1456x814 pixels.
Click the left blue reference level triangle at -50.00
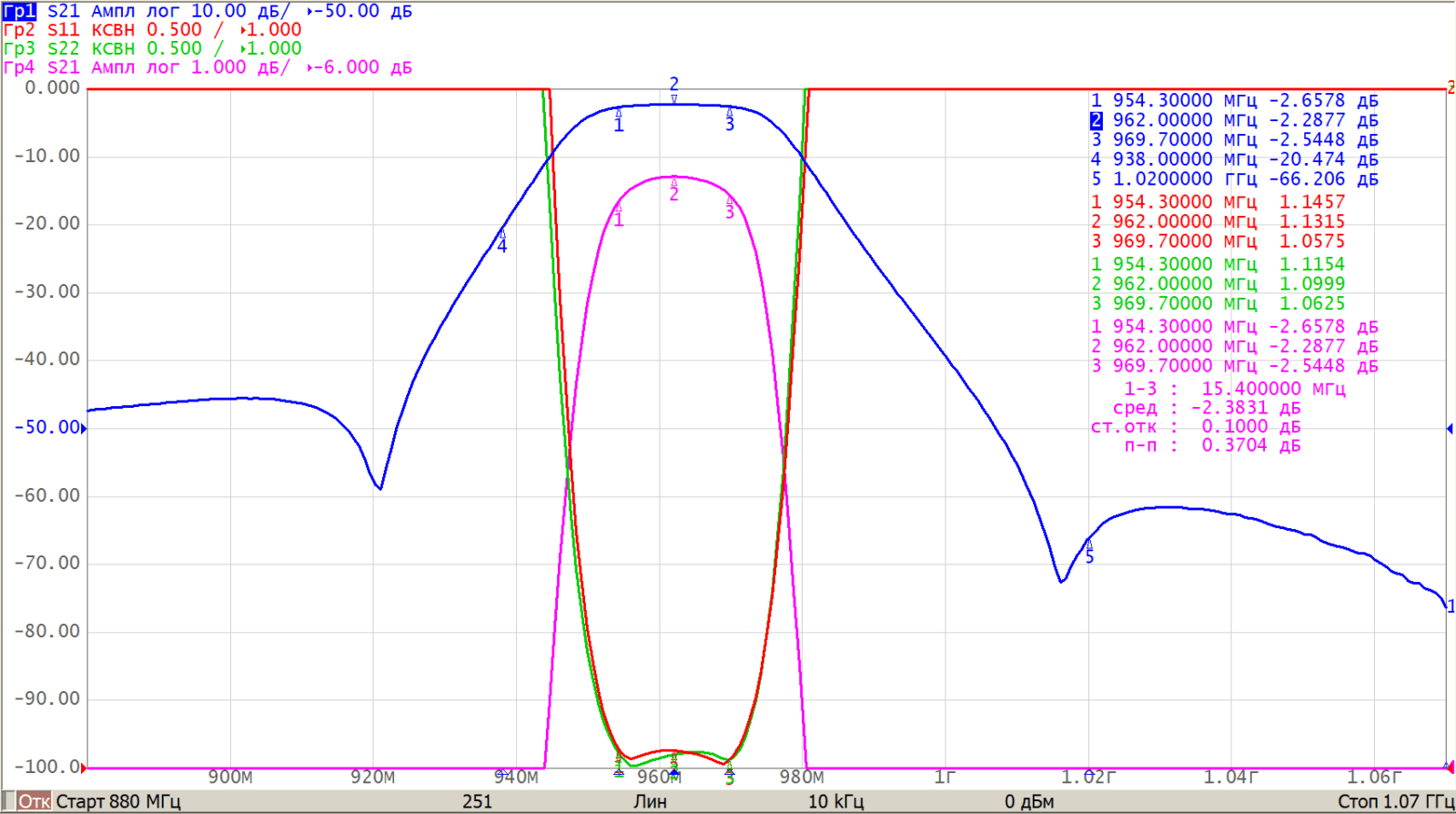(85, 428)
